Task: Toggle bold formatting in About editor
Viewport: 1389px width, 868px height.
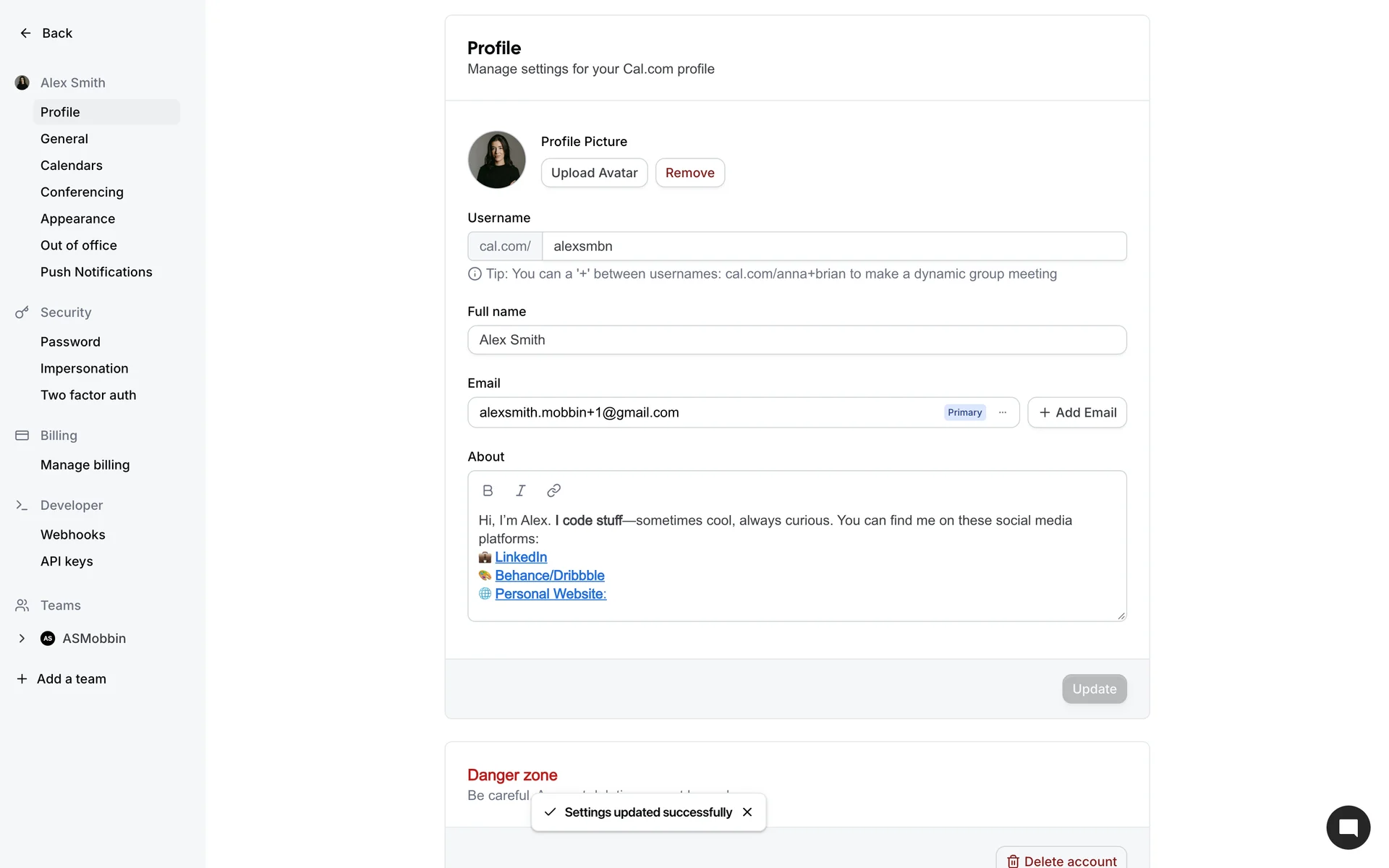Action: pyautogui.click(x=488, y=490)
